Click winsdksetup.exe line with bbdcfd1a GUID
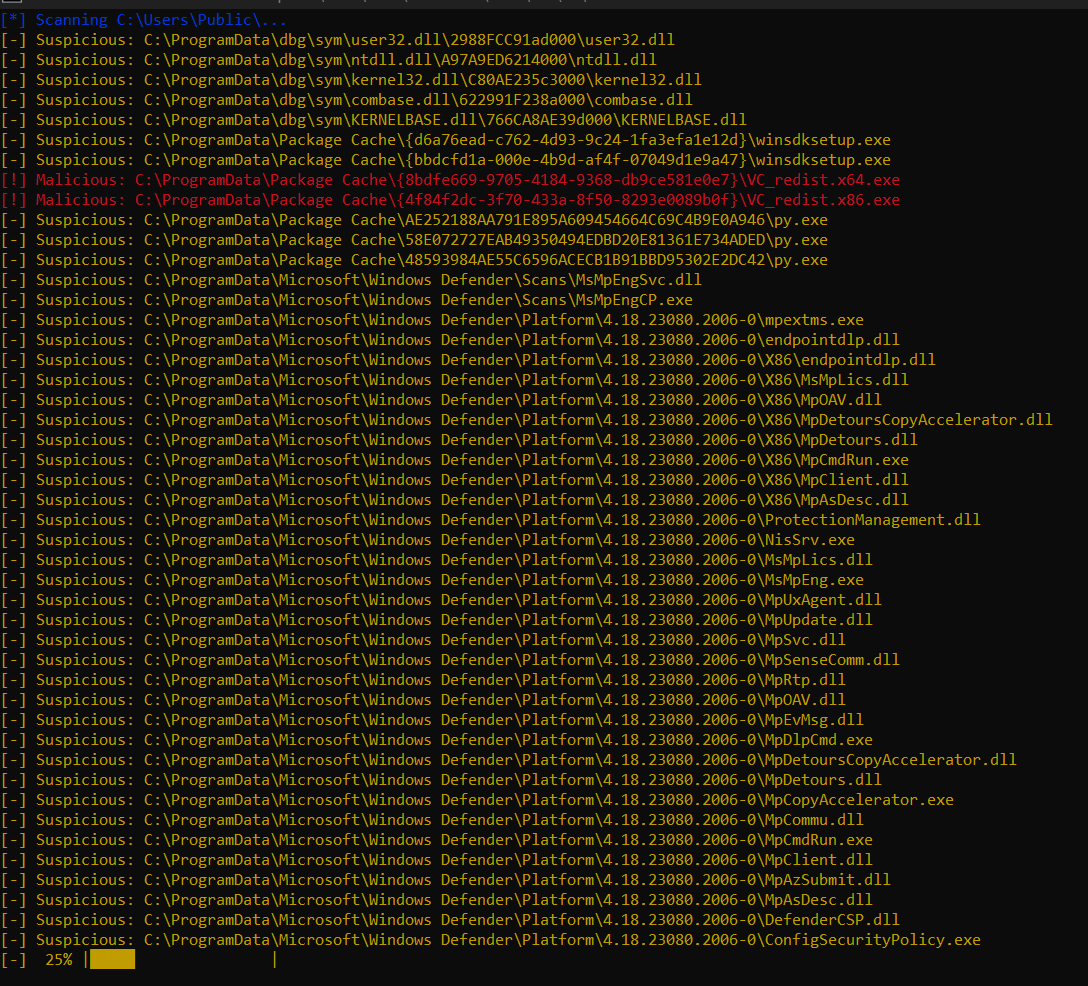 445,160
